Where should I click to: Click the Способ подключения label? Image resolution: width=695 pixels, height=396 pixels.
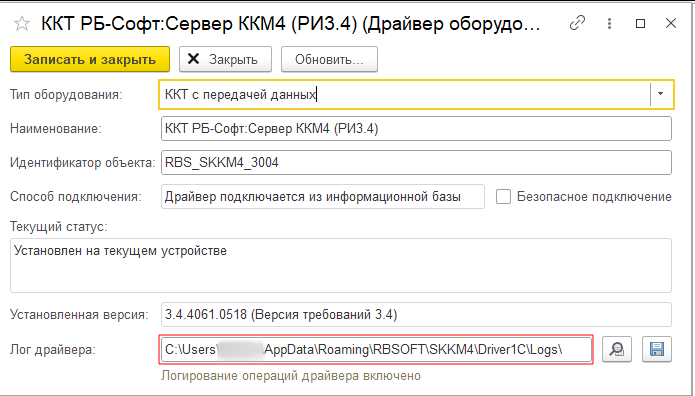coord(76,196)
